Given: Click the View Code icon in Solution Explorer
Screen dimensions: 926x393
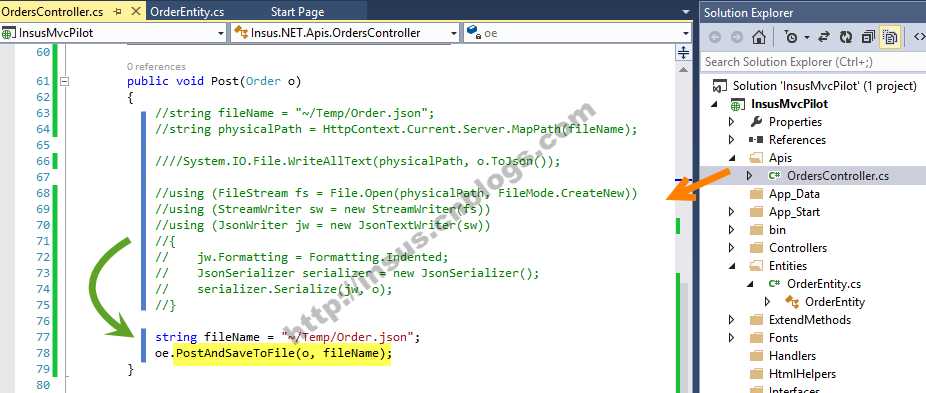Looking at the screenshot, I should pyautogui.click(x=919, y=37).
